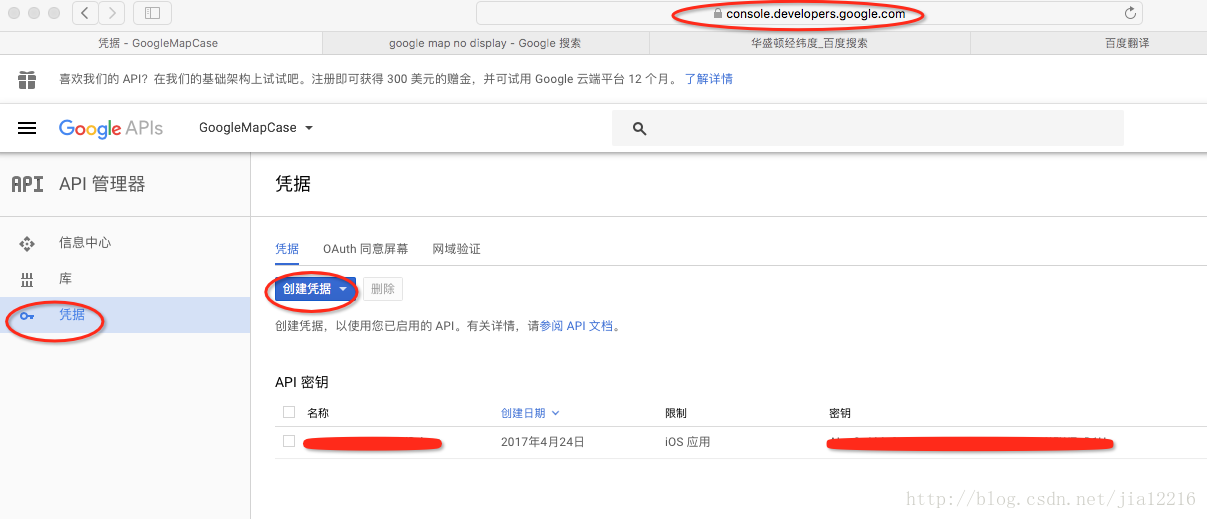The height and width of the screenshot is (519, 1207).
Task: Click the 删除 button
Action: pyautogui.click(x=383, y=289)
